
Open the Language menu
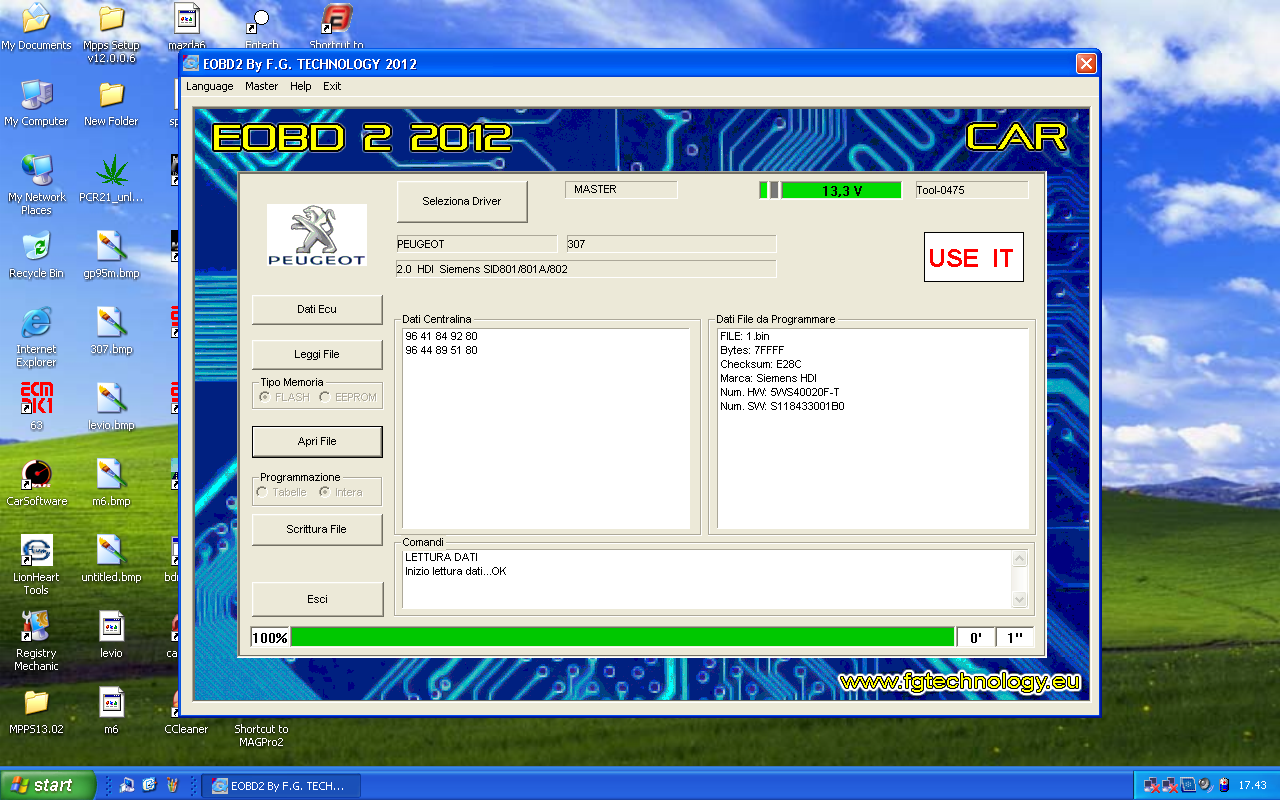209,86
